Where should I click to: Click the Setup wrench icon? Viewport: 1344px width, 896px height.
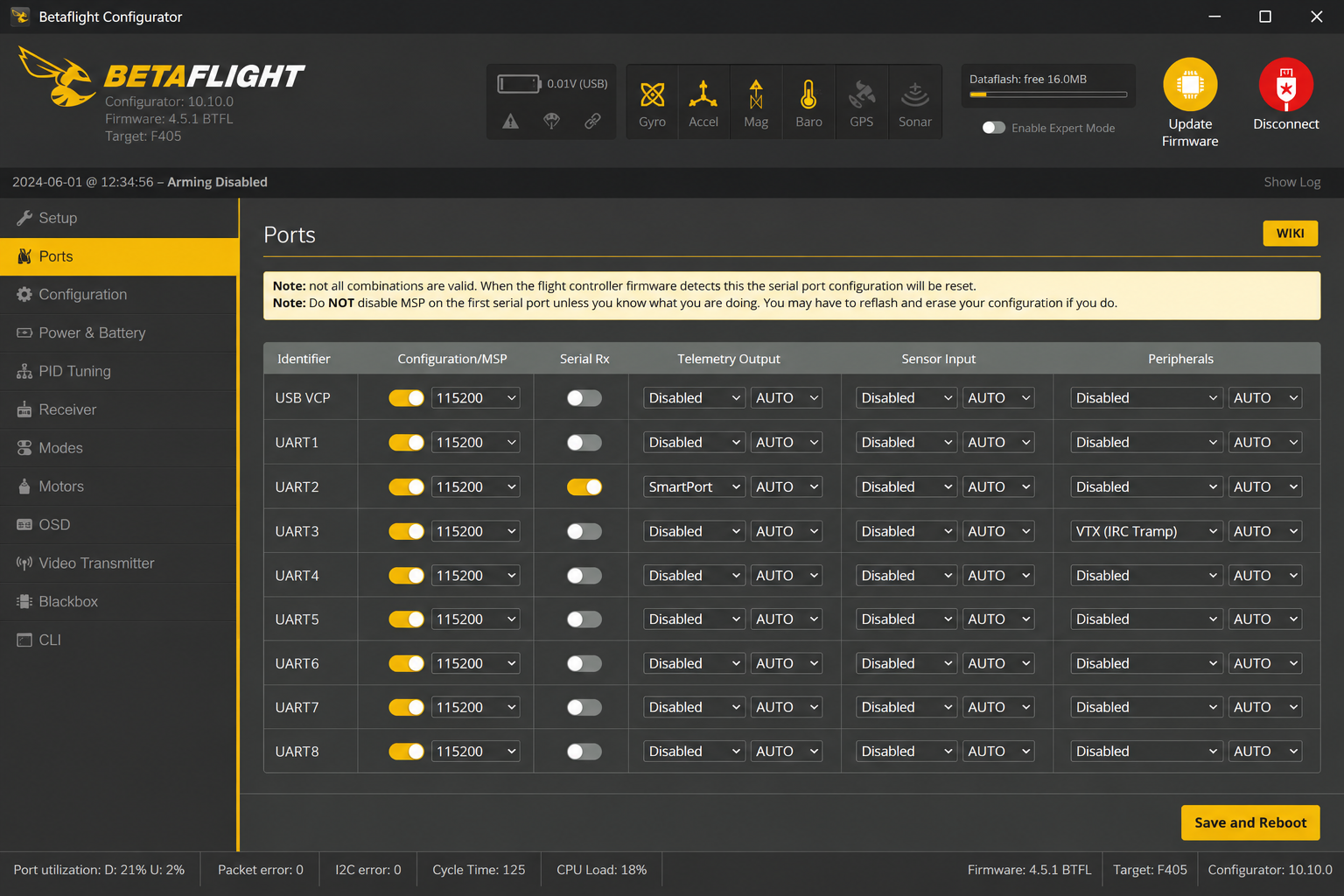coord(24,218)
